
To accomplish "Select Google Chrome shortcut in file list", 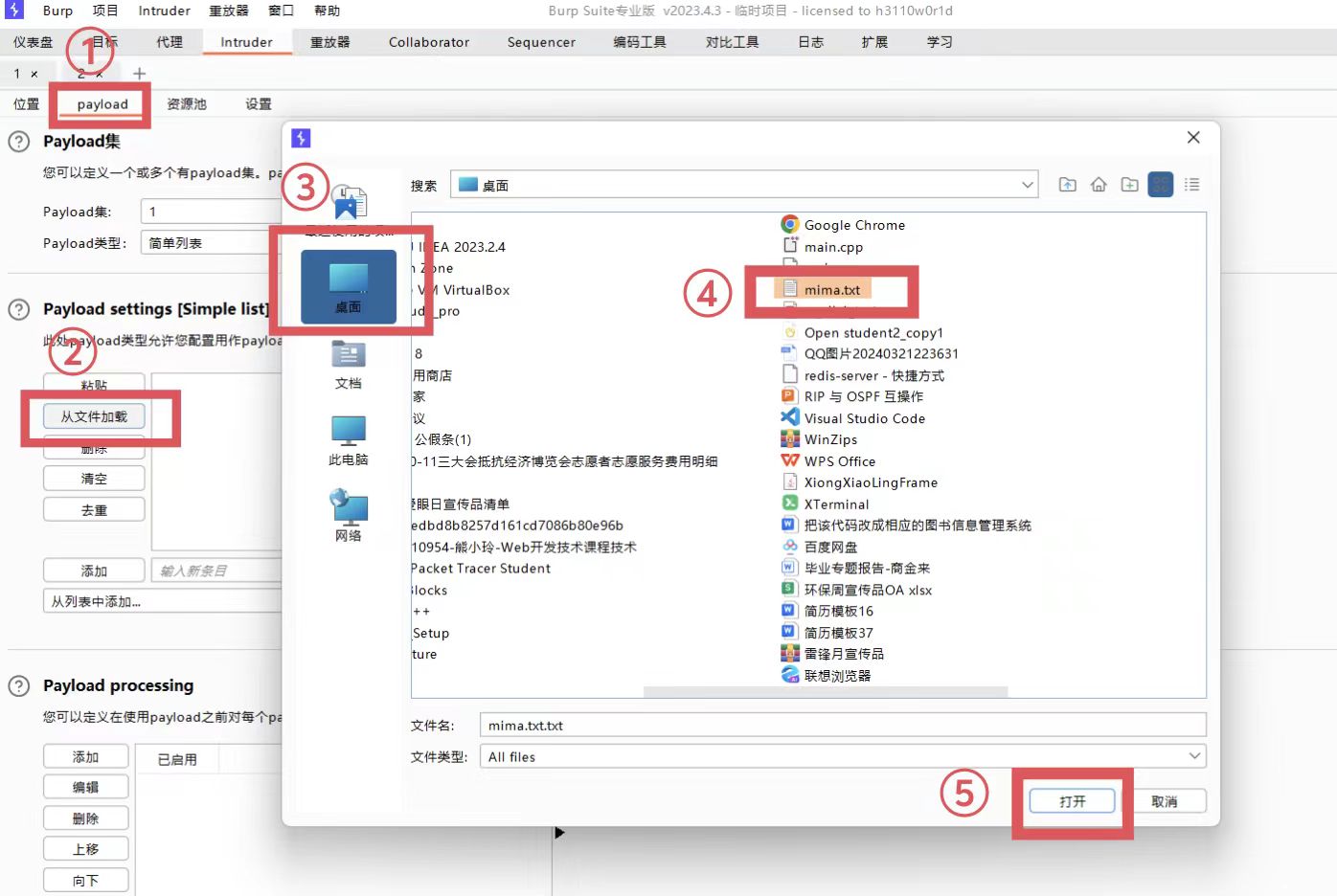I will (843, 225).
